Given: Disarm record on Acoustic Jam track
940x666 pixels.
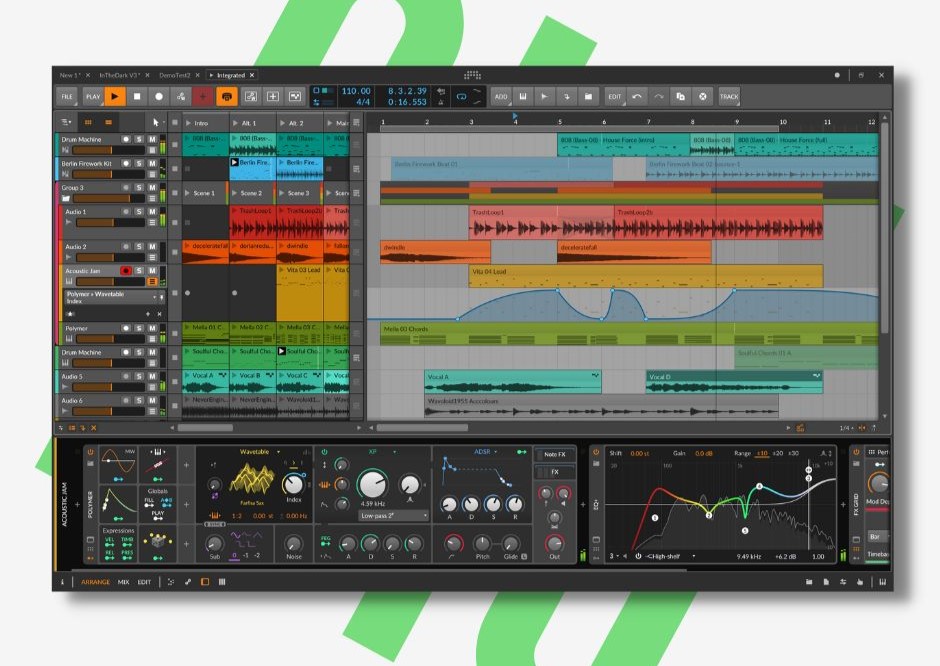Looking at the screenshot, I should (x=126, y=271).
